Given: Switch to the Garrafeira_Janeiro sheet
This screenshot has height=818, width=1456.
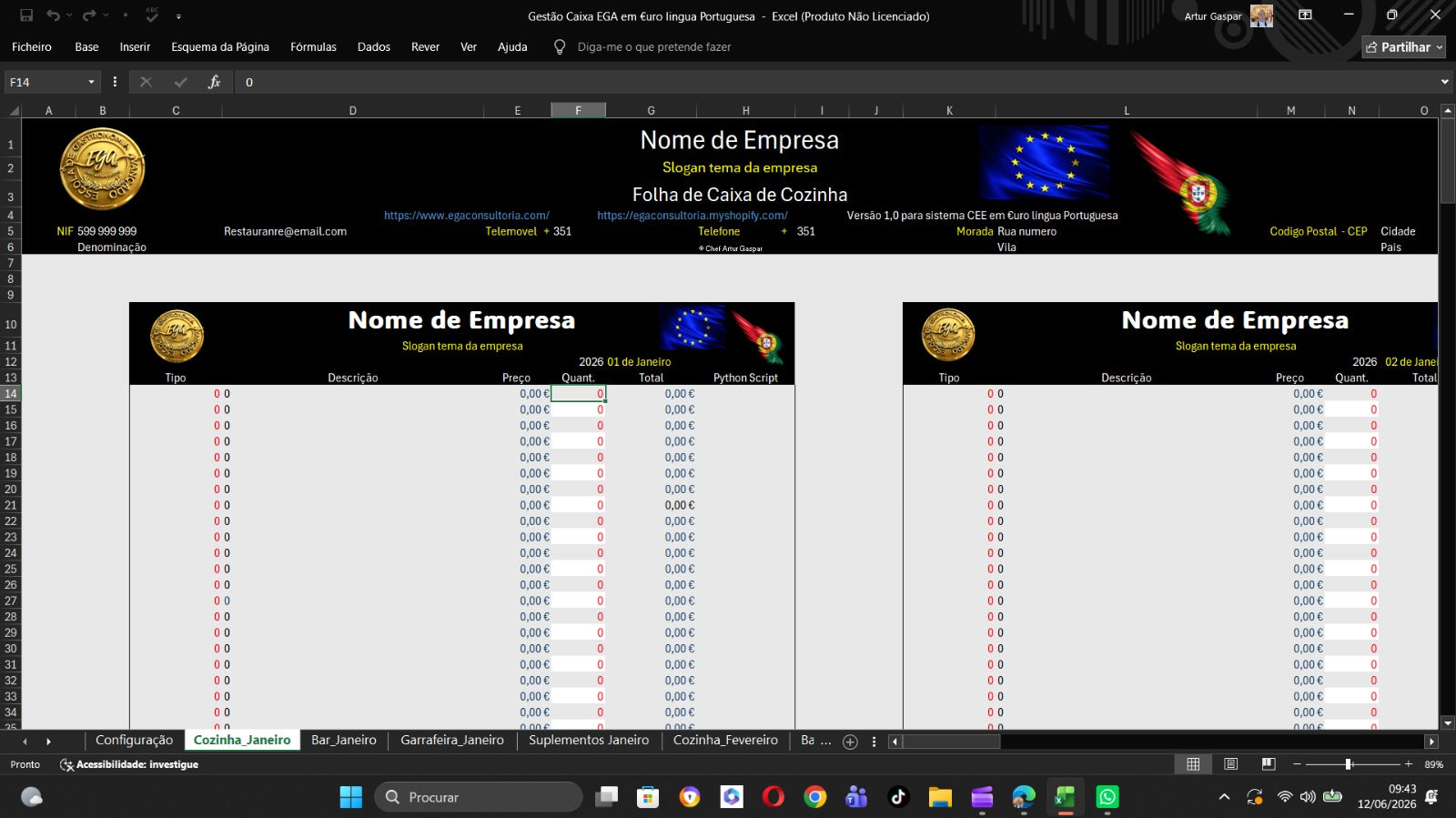Looking at the screenshot, I should pyautogui.click(x=452, y=741).
